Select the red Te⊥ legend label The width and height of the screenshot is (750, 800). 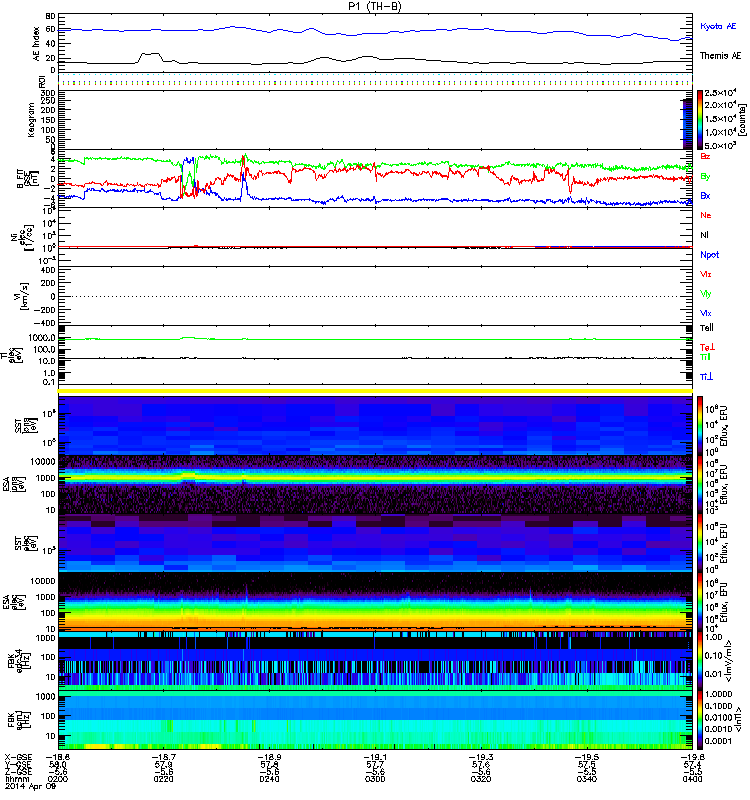(707, 347)
